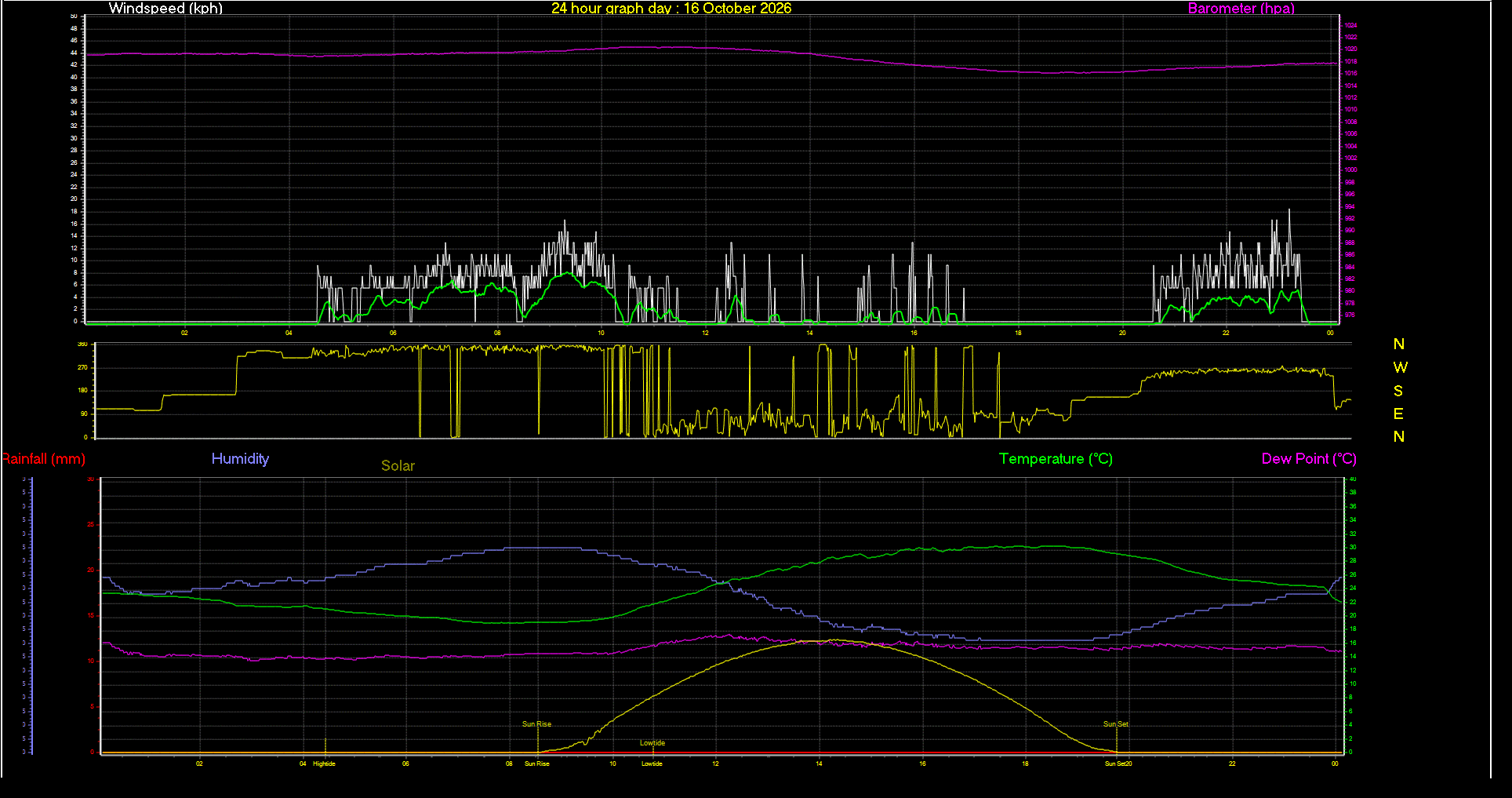
Task: Click the 'Sun Rise' marker label inside the lower graph
Action: pos(537,724)
